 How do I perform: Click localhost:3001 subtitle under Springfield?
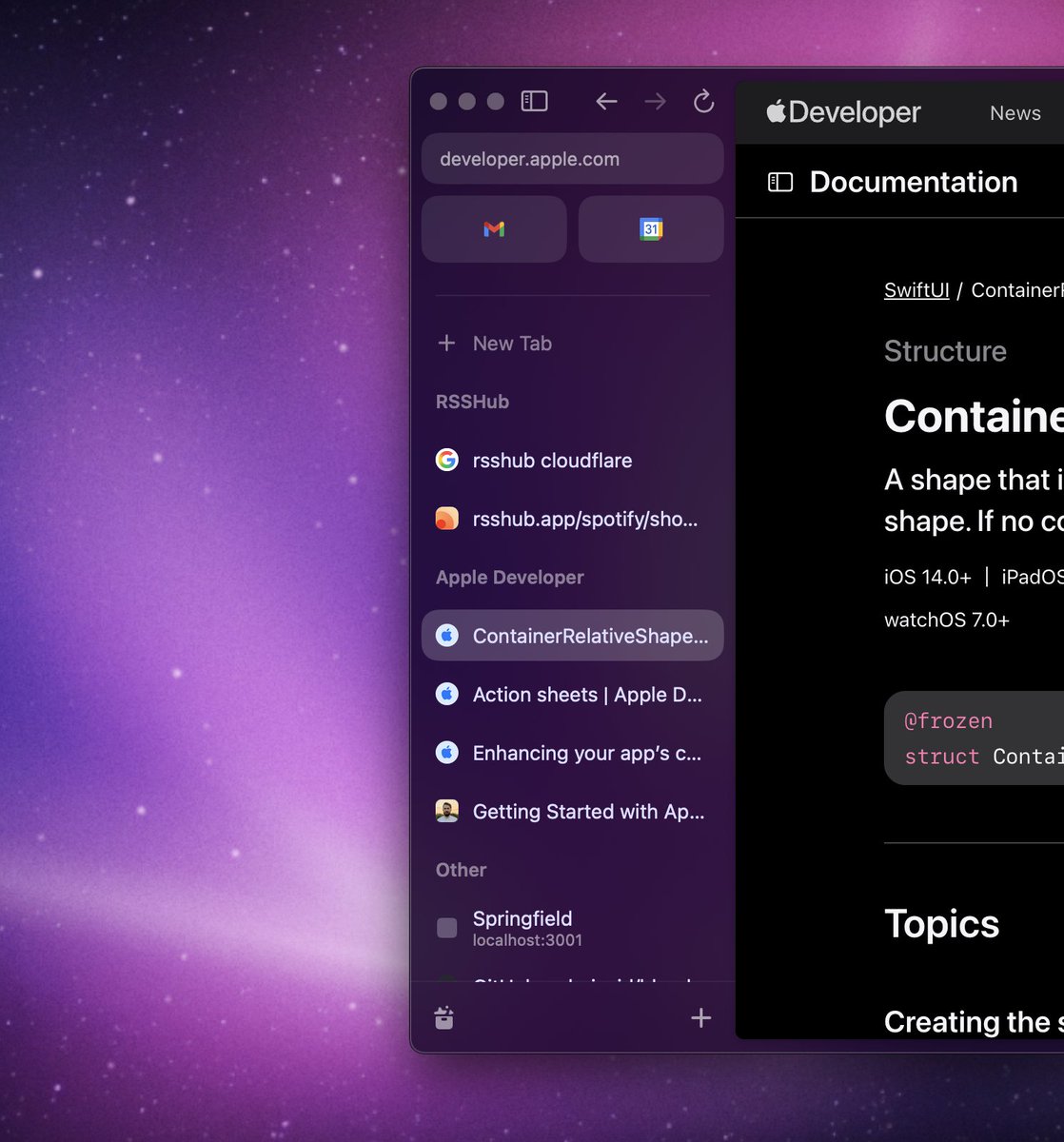pyautogui.click(x=527, y=940)
